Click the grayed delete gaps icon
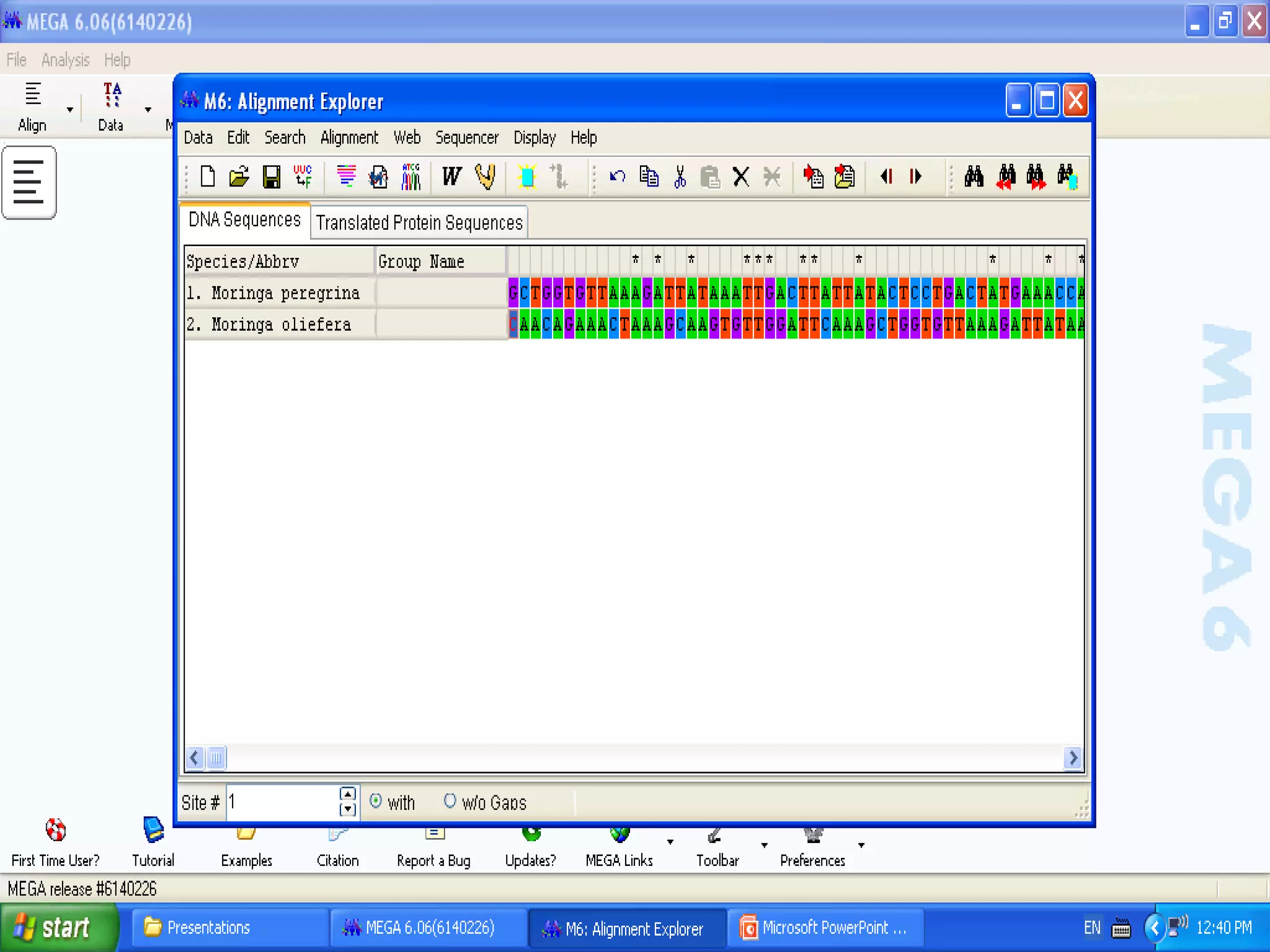Image resolution: width=1270 pixels, height=952 pixels. (772, 177)
